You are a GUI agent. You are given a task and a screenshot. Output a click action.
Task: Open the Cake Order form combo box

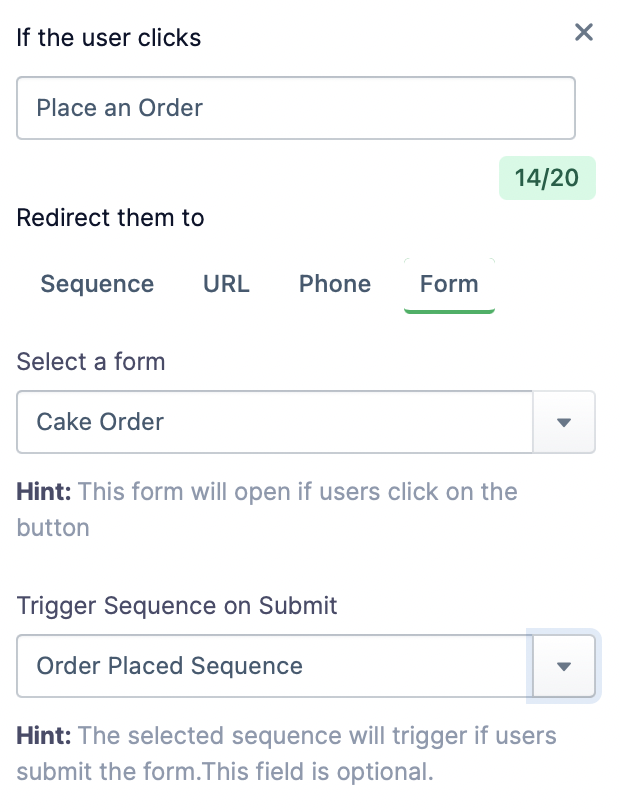point(275,422)
